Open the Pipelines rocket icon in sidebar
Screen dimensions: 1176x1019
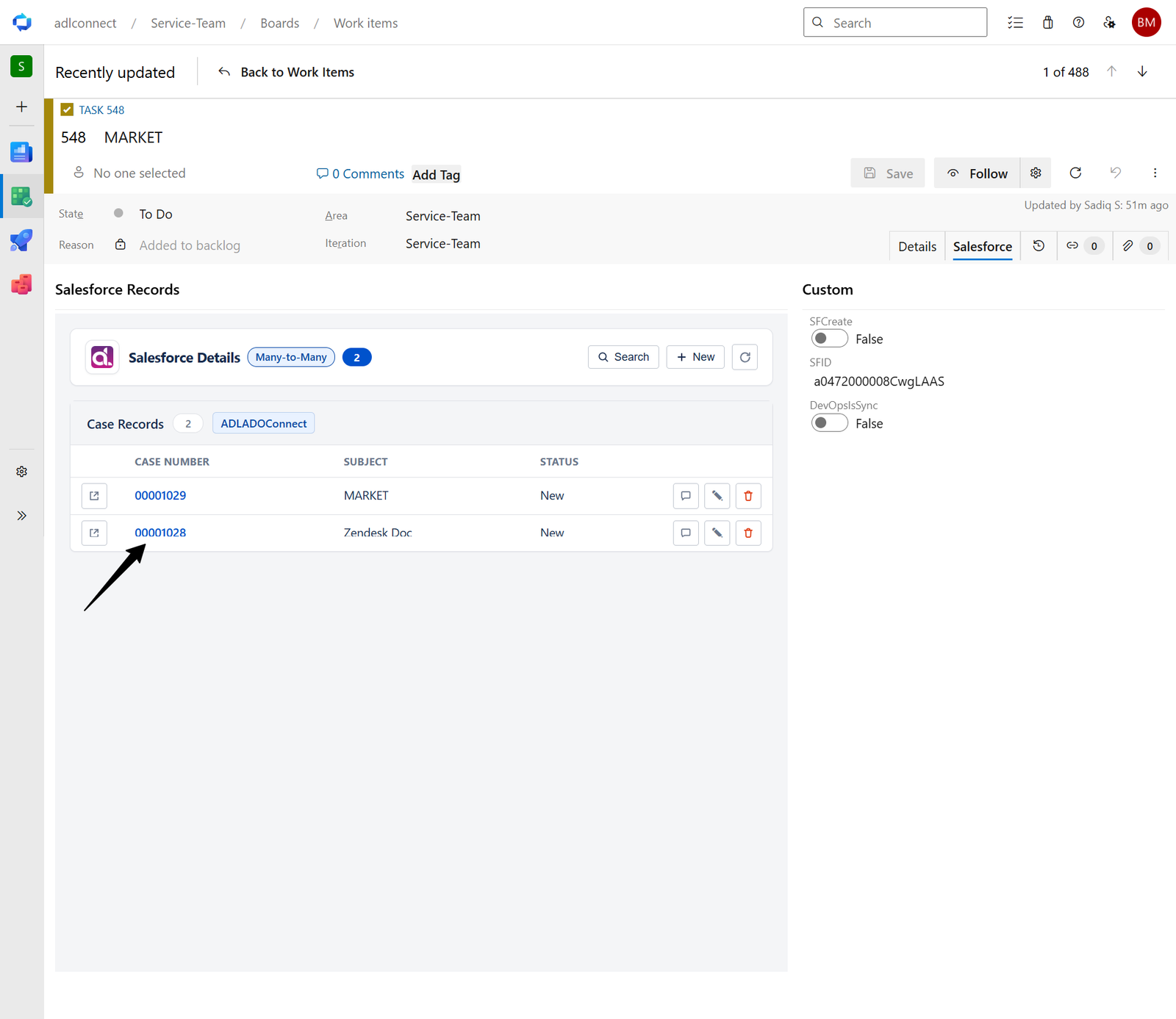click(x=21, y=240)
